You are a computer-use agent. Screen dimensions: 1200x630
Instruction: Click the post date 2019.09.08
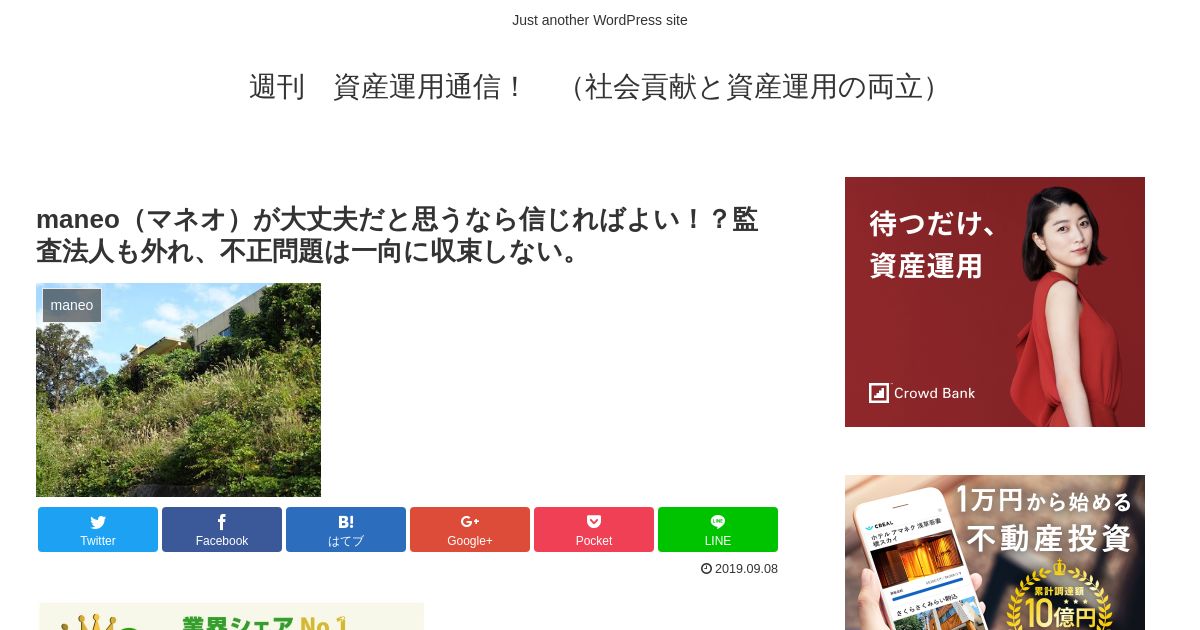(746, 569)
